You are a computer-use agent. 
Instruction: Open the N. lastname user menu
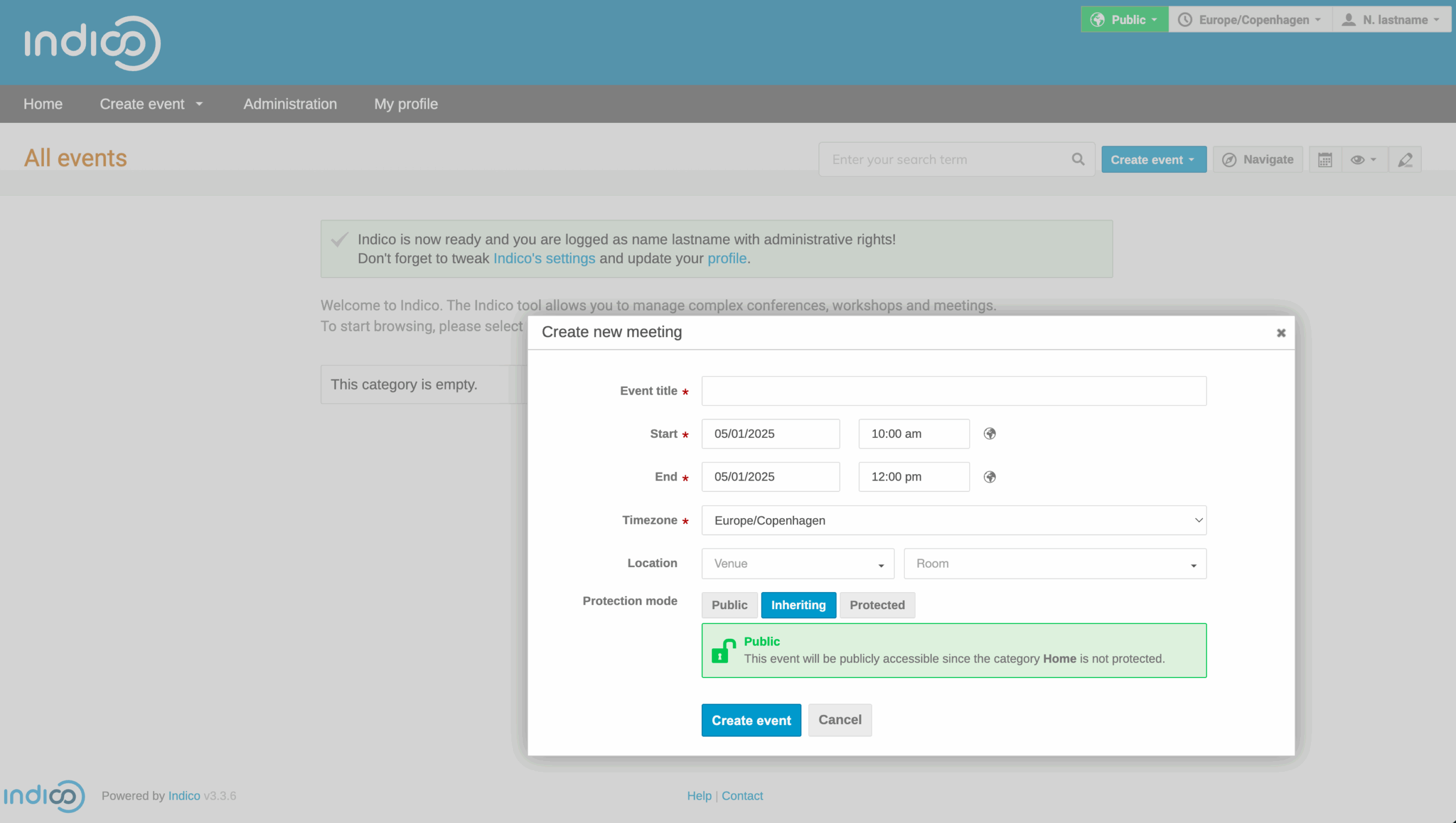pos(1391,20)
